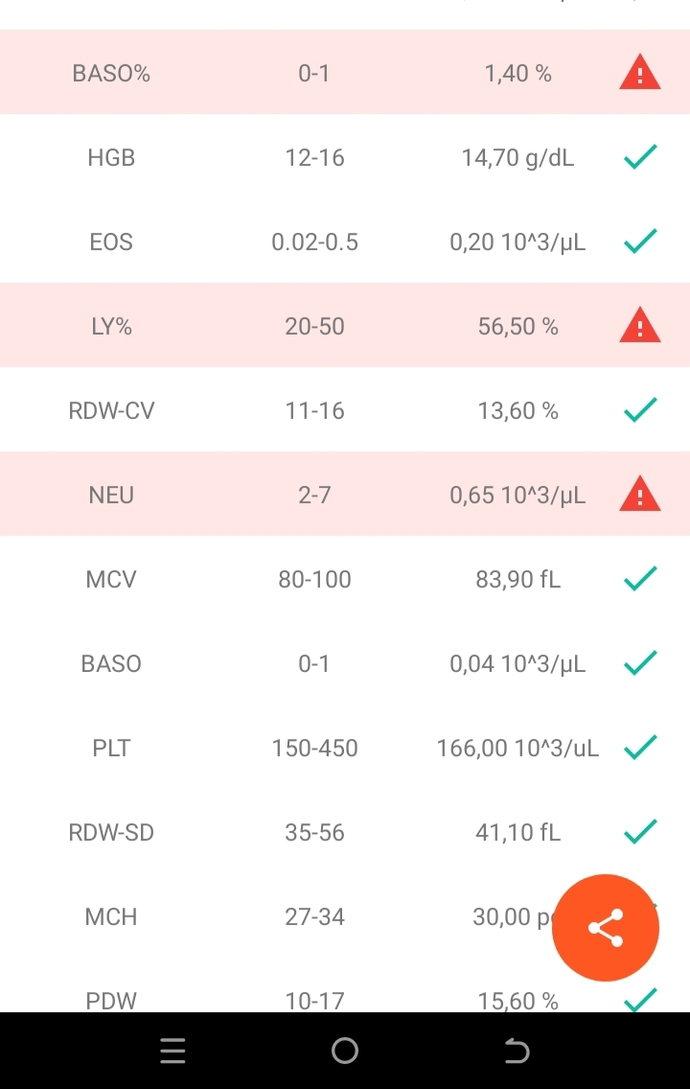Tap Android back navigation button

517,1051
